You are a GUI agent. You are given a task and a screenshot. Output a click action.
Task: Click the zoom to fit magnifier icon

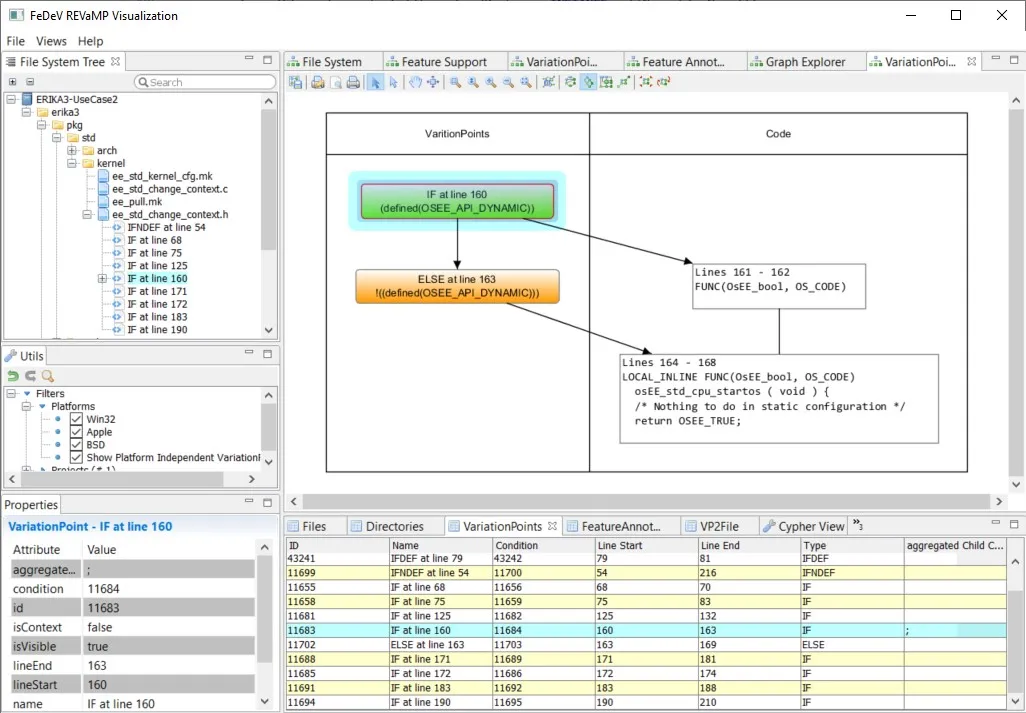coord(526,82)
